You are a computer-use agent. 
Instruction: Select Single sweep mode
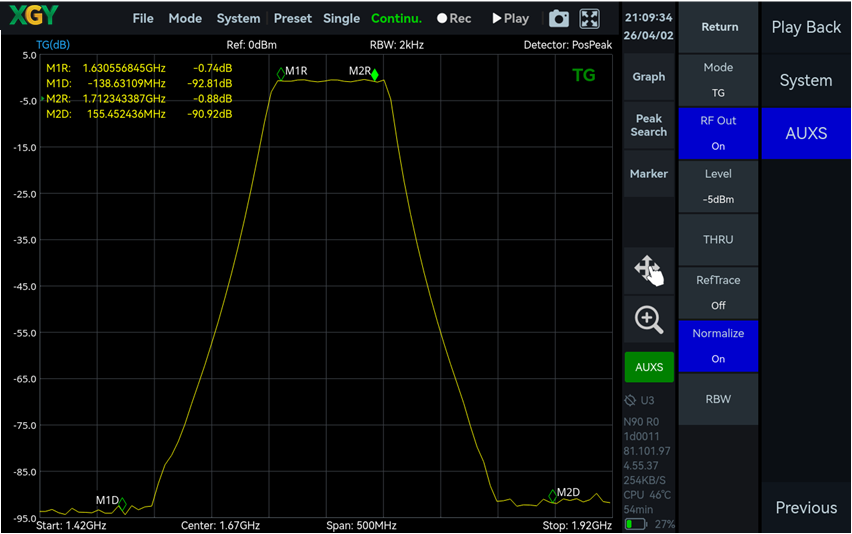click(341, 18)
